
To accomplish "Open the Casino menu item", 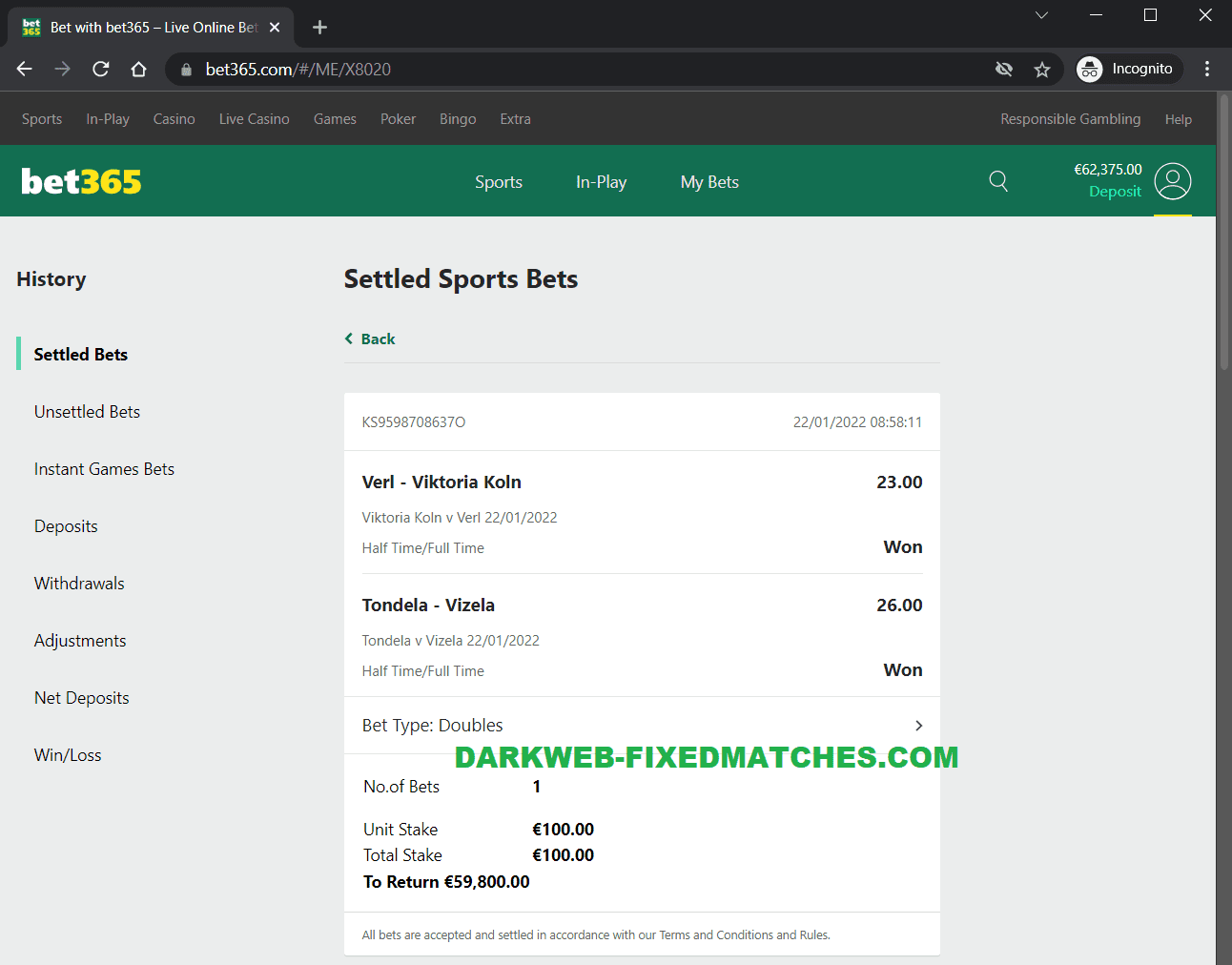I will (174, 119).
